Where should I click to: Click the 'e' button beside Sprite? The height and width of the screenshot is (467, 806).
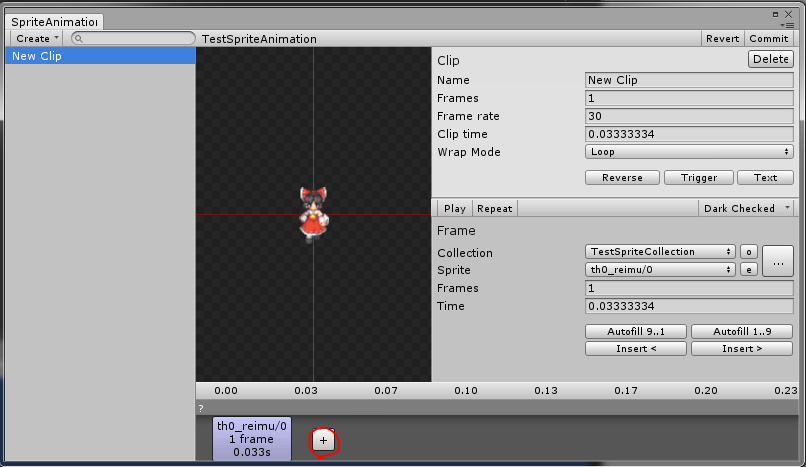click(748, 269)
